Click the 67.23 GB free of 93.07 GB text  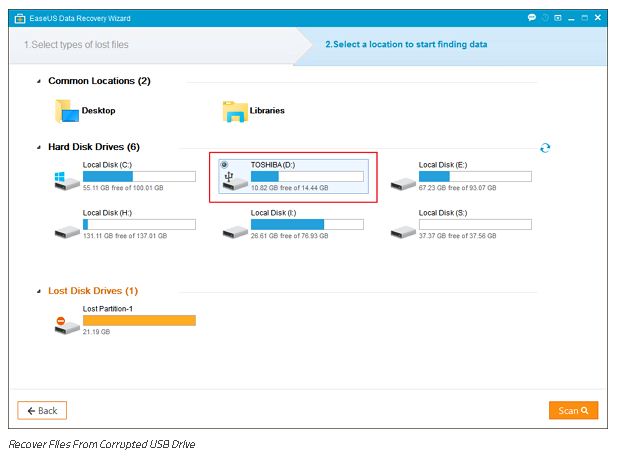click(x=458, y=188)
